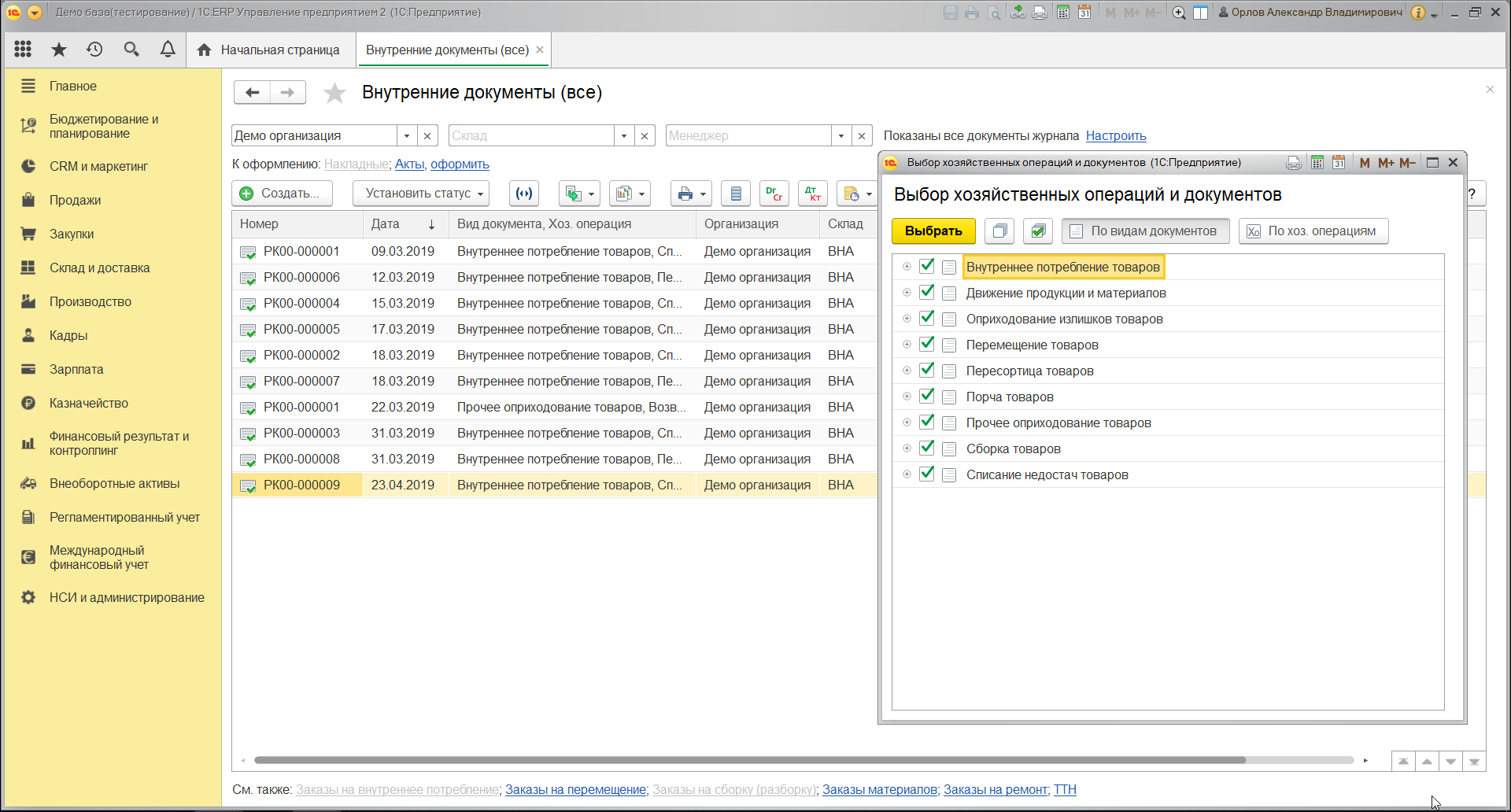Expand the Перемещение товаров node
1511x812 pixels.
(907, 345)
